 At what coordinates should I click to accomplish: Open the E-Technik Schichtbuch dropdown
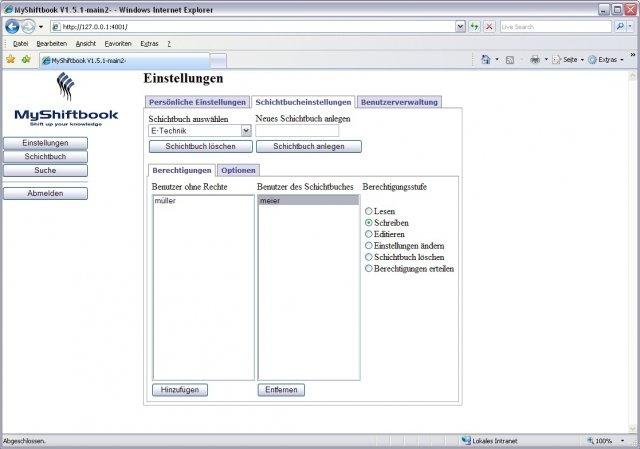[x=200, y=131]
